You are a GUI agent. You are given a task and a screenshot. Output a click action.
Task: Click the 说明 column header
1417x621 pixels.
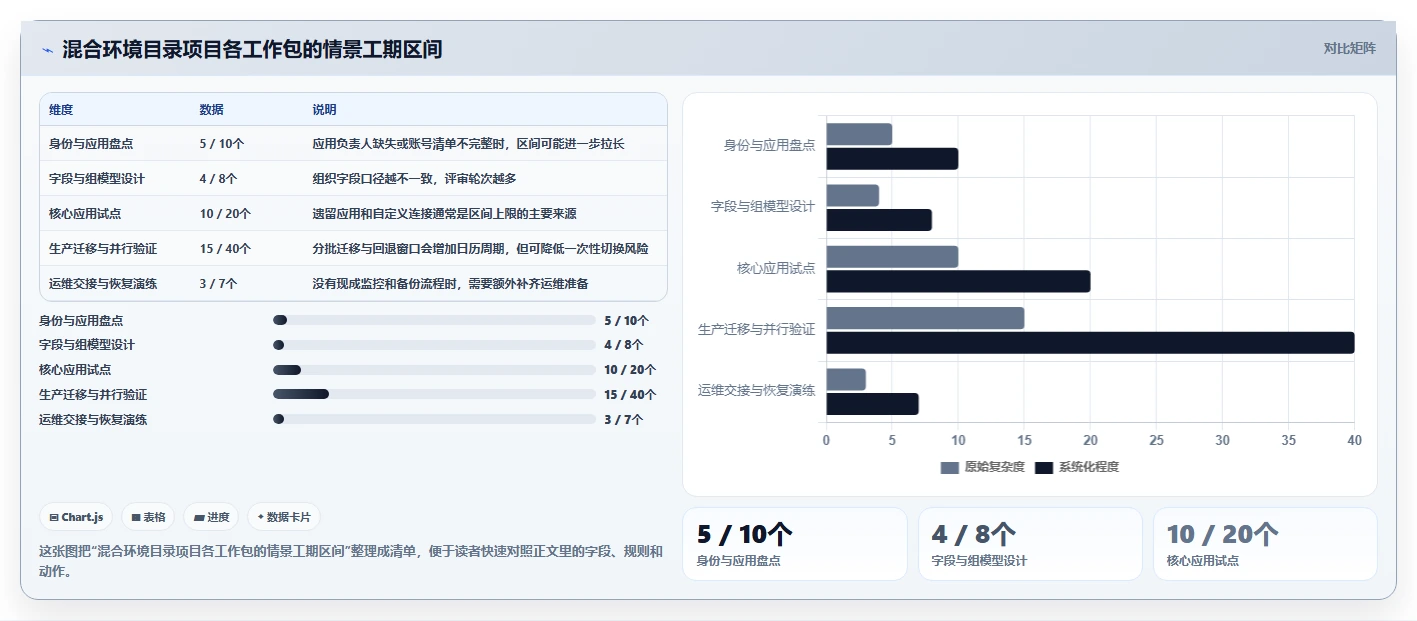pyautogui.click(x=325, y=110)
